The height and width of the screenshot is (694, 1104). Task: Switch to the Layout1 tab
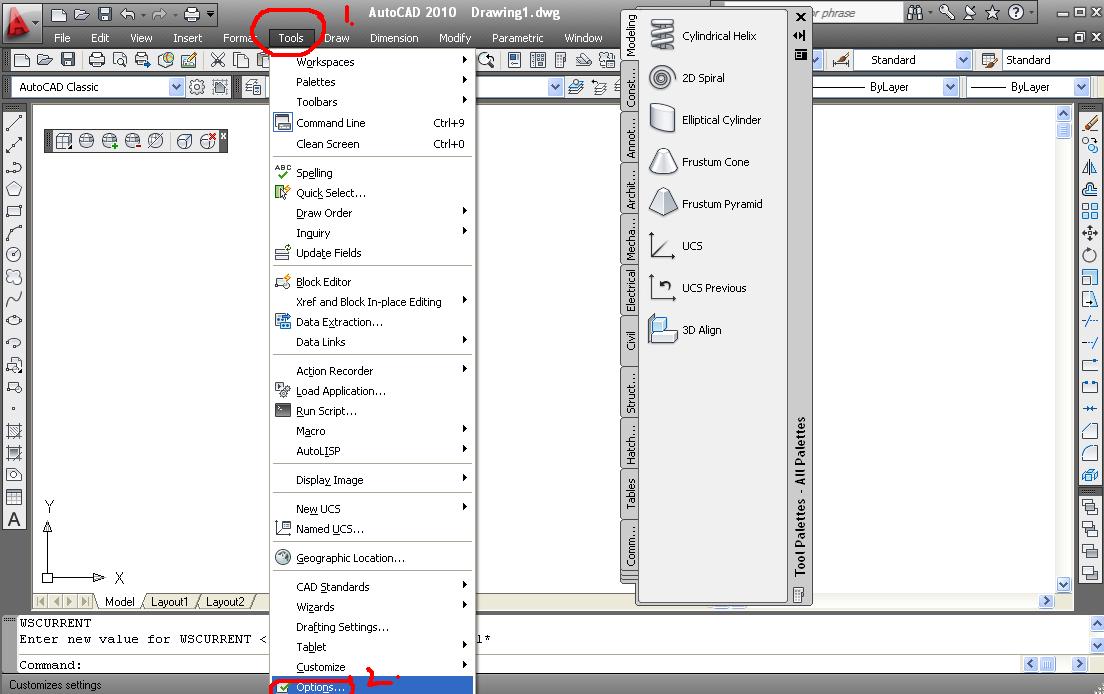[x=169, y=602]
